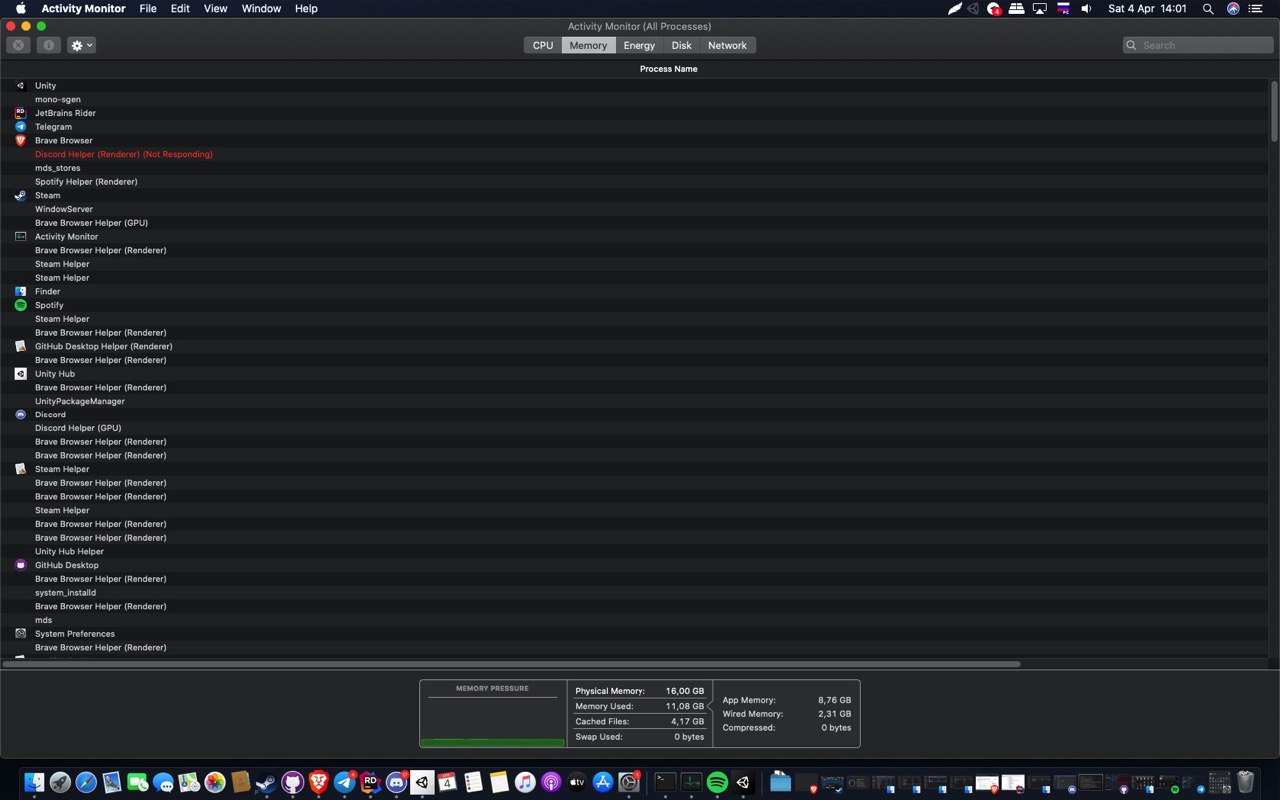
Task: Open Podcasts from the Dock
Action: (x=551, y=782)
